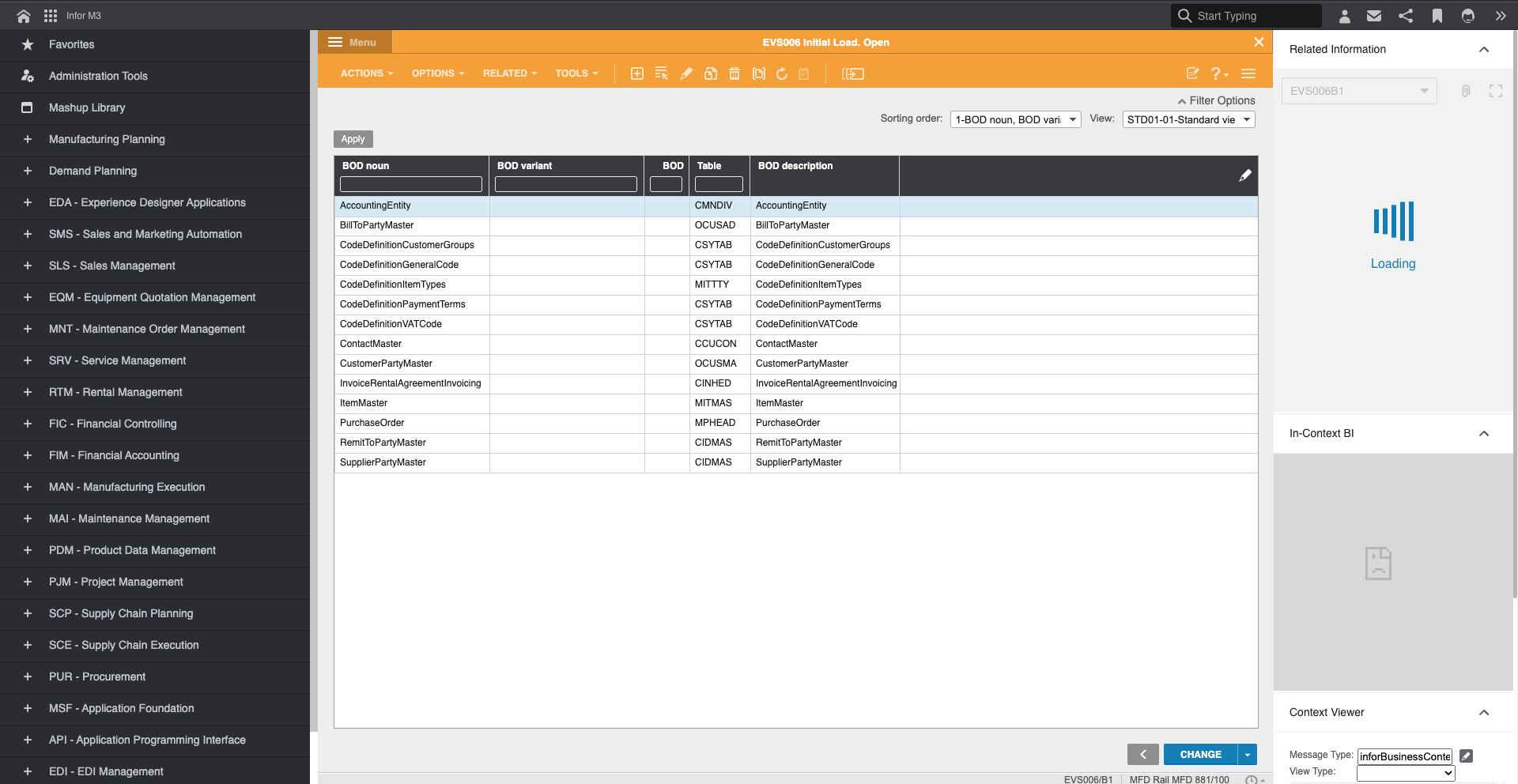Image resolution: width=1518 pixels, height=784 pixels.
Task: Open the ACTIONS menu
Action: [x=366, y=73]
